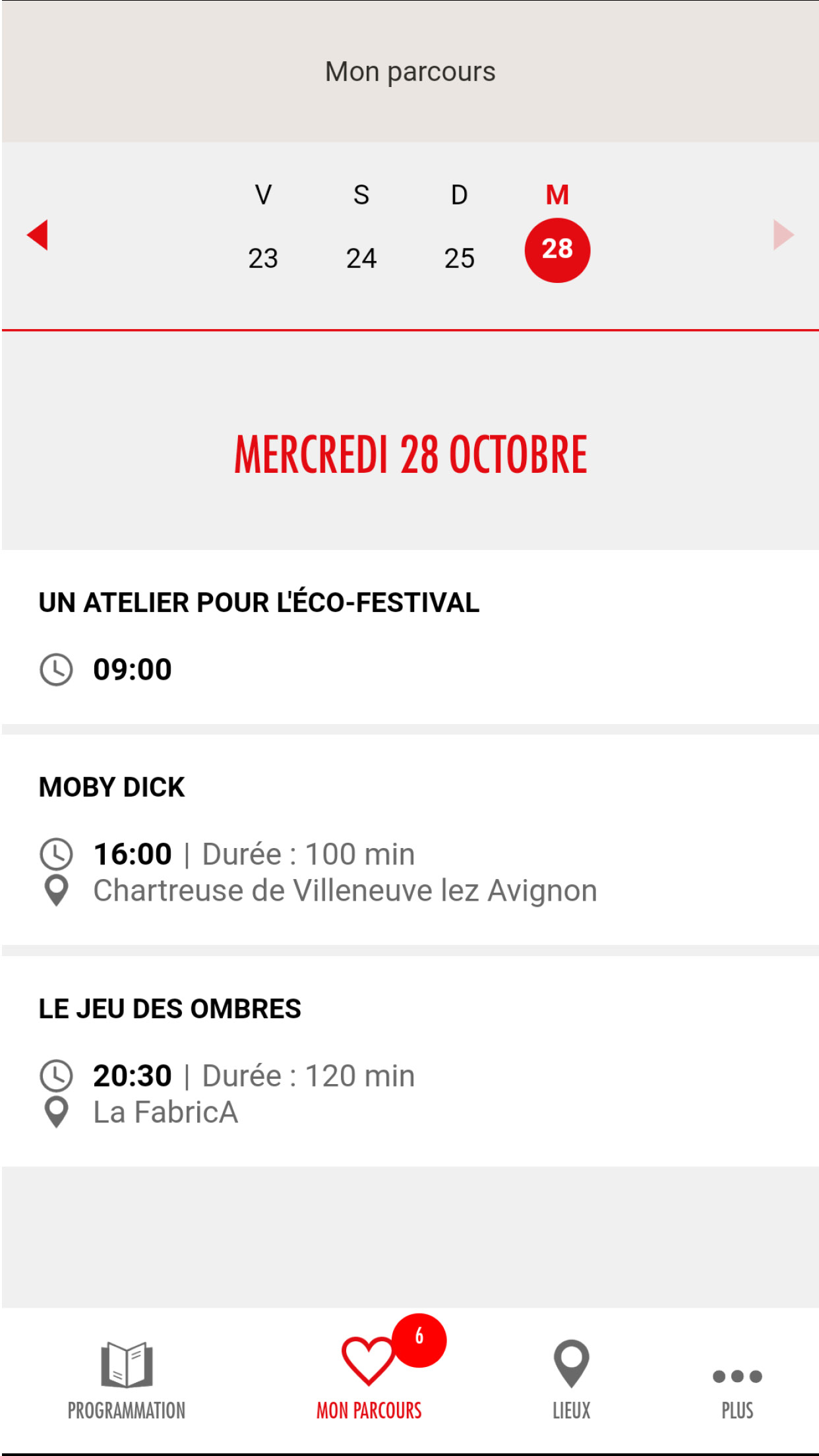
Task: Open Le Jeu des Ombres event
Action: point(170,1009)
